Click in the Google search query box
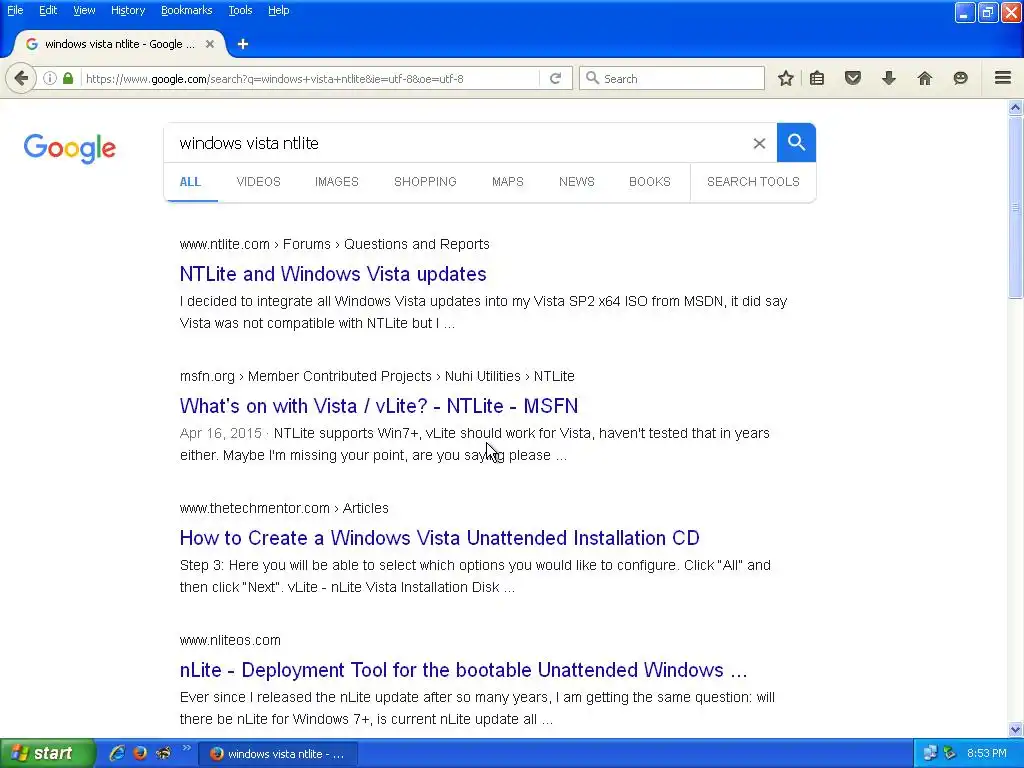This screenshot has width=1024, height=768. [457, 143]
